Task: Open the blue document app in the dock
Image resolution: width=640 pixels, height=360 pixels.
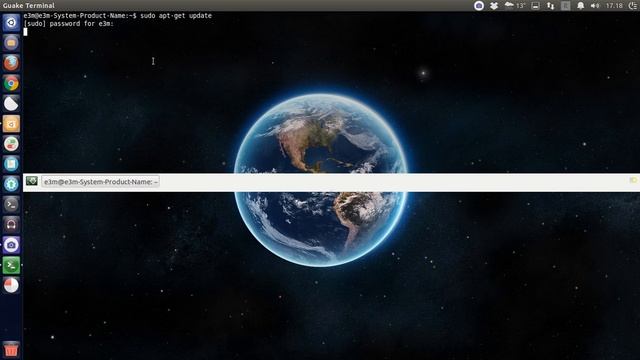Action: pyautogui.click(x=11, y=164)
